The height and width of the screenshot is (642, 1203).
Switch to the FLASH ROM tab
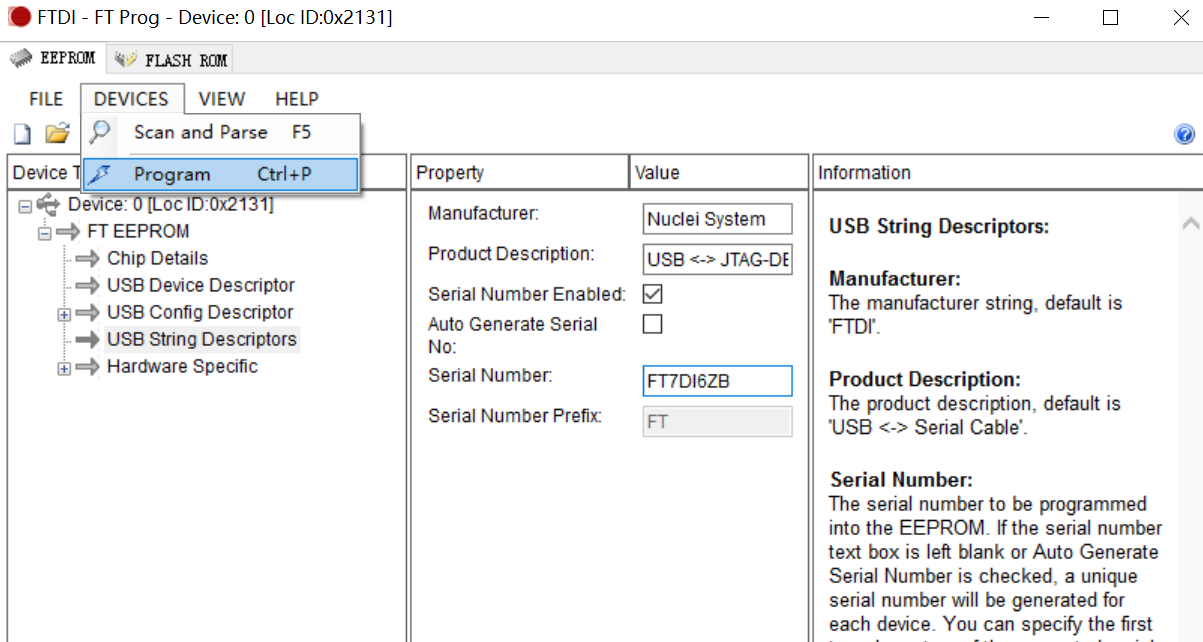tap(171, 60)
